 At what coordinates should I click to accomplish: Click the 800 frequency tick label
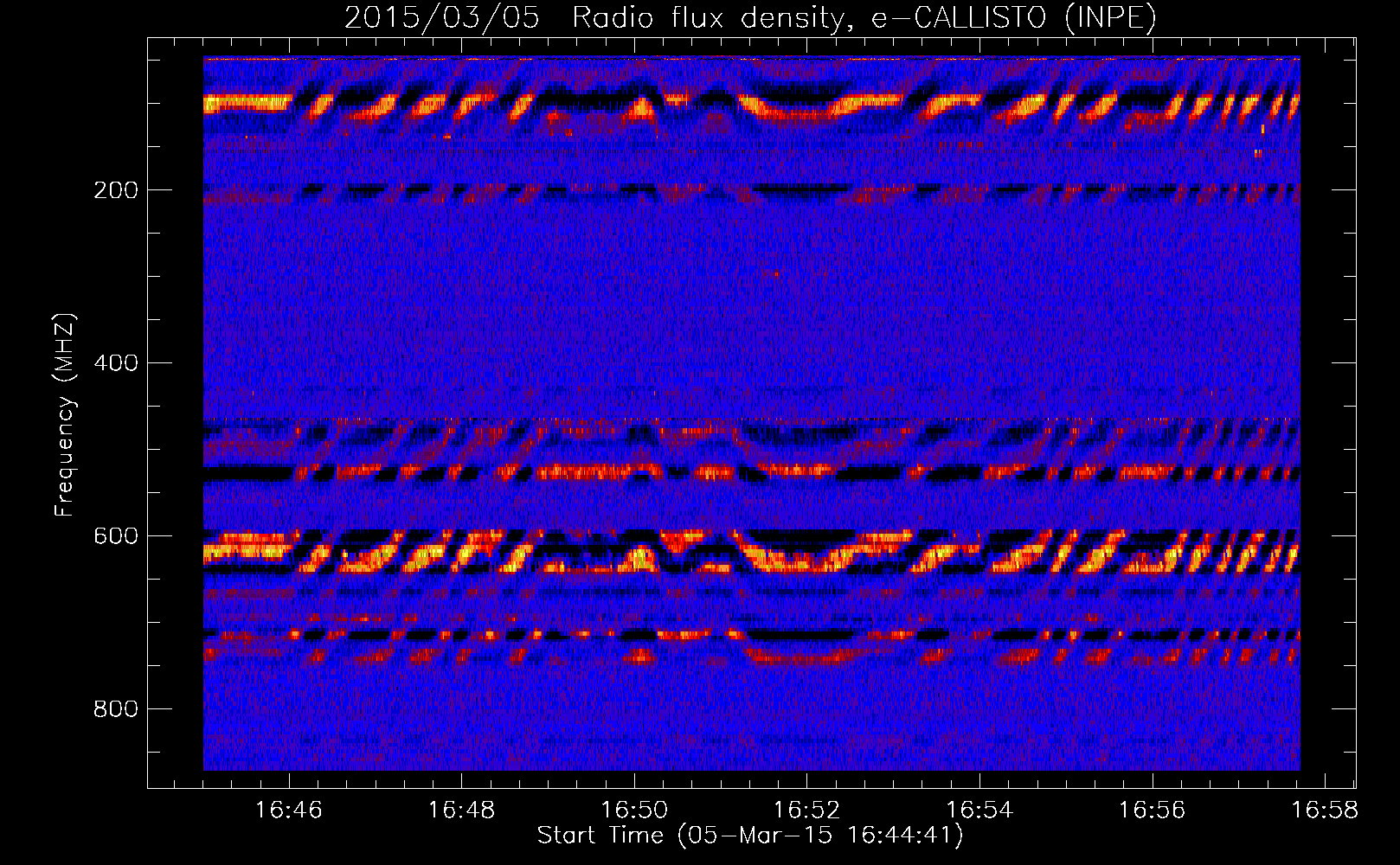[x=115, y=709]
